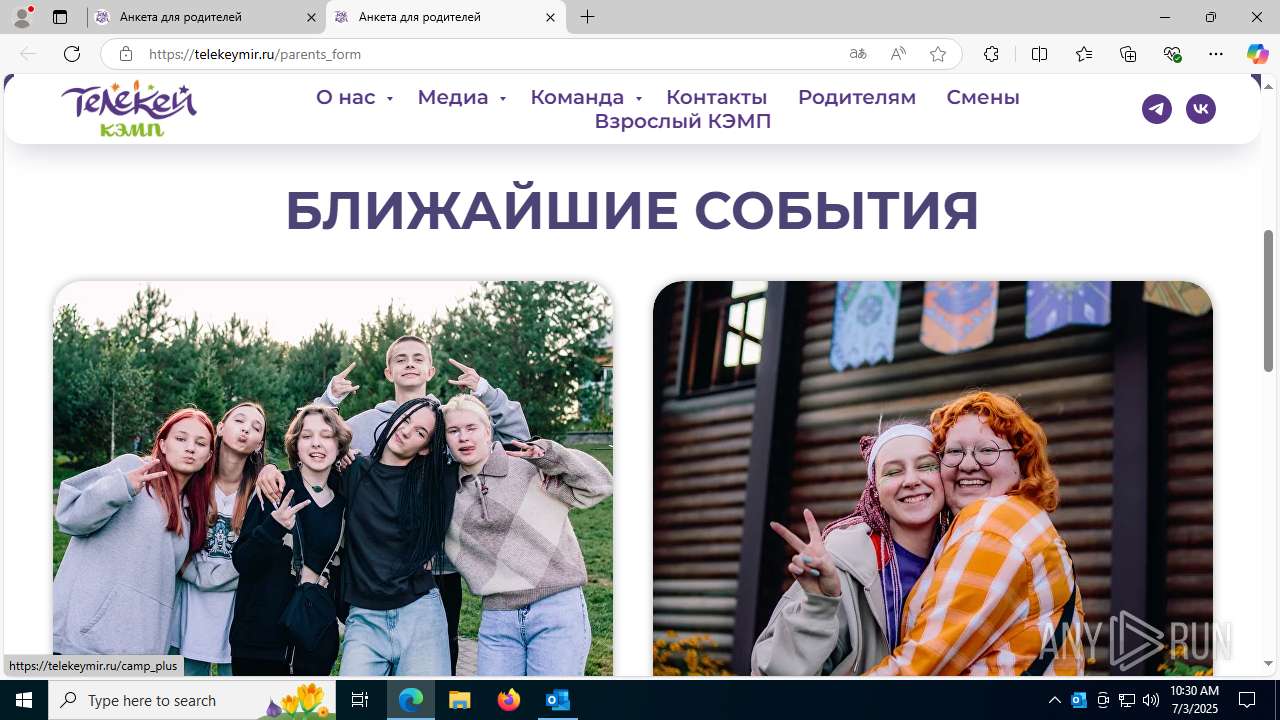Open Task View on the taskbar
The image size is (1280, 720).
point(361,700)
